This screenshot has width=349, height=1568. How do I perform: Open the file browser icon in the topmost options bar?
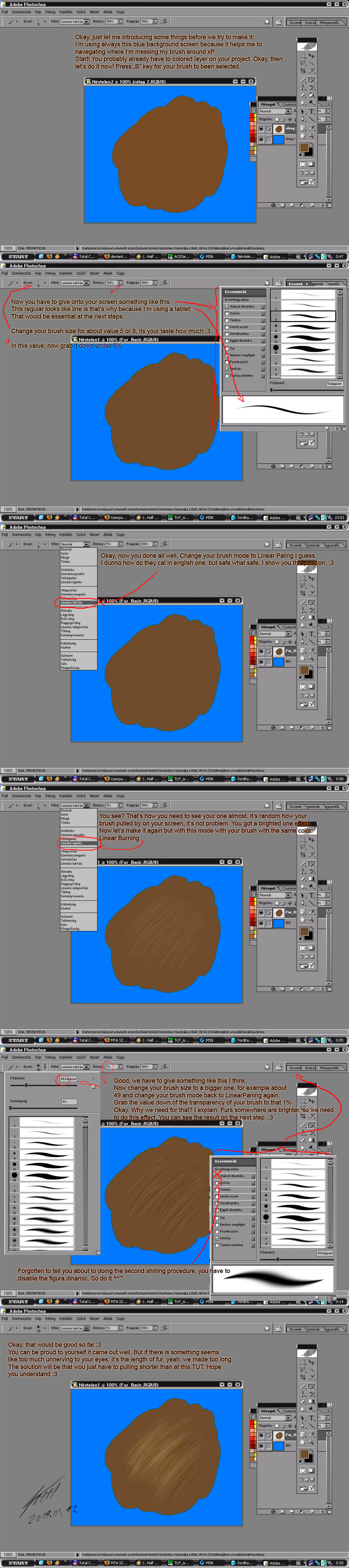point(279,22)
